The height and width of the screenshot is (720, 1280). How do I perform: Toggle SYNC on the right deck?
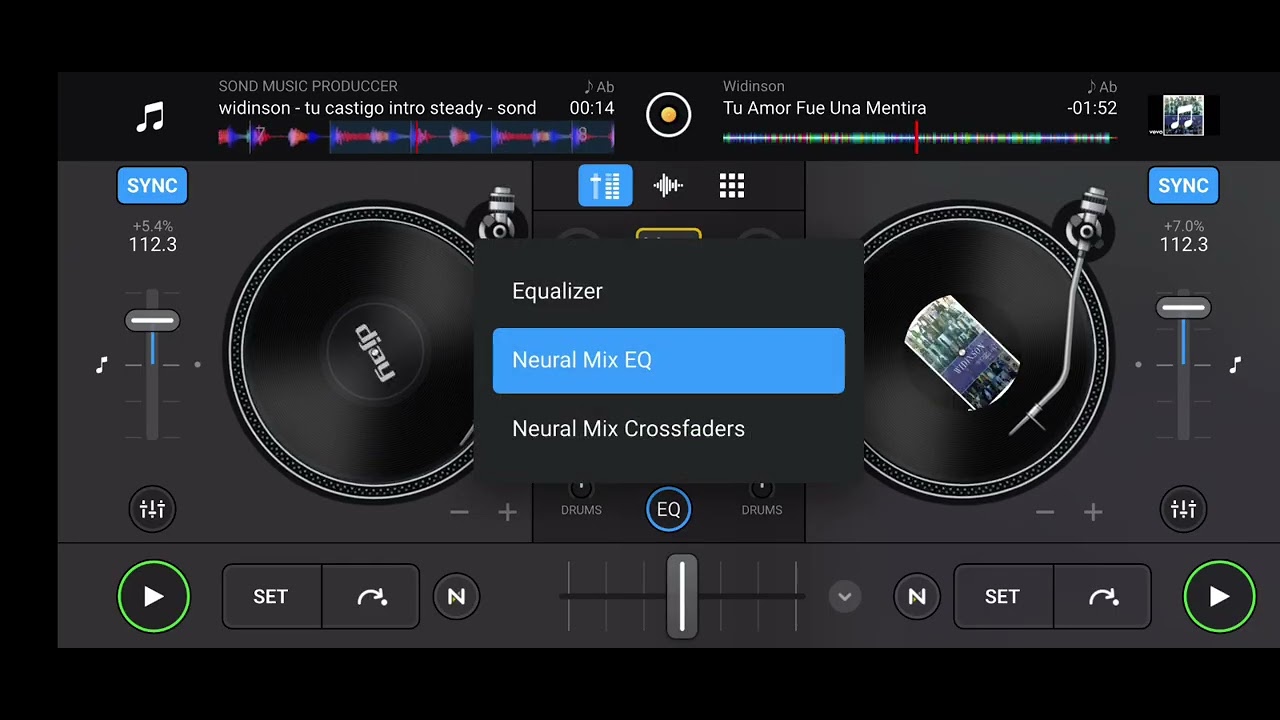tap(1183, 185)
